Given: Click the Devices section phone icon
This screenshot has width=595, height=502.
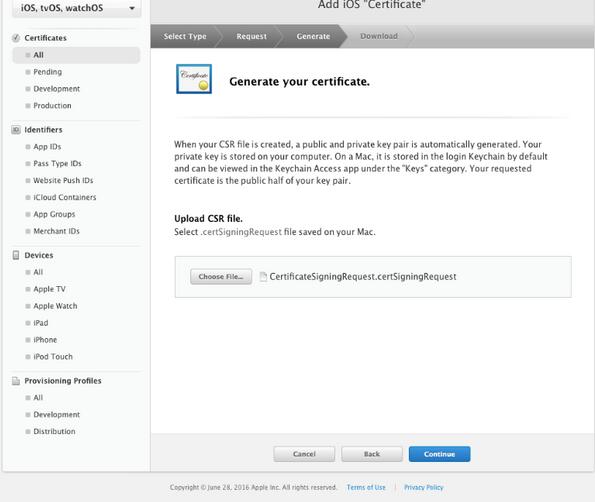Looking at the screenshot, I should pos(16,255).
